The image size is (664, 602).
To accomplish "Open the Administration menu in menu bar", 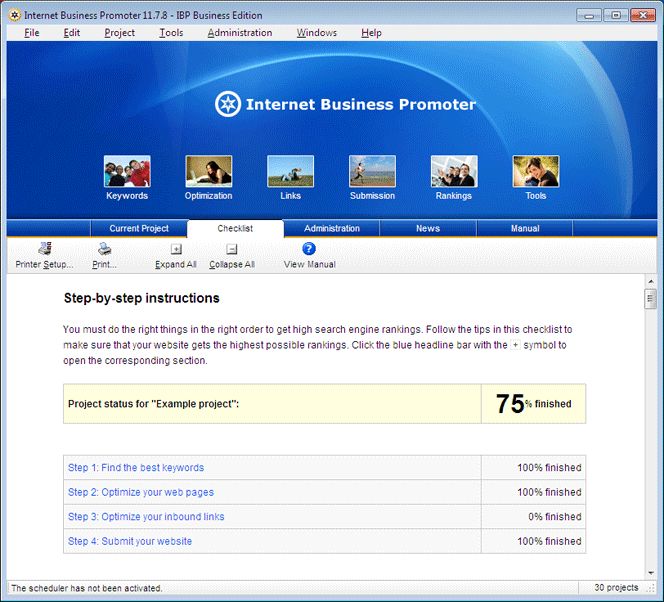I will click(x=240, y=33).
